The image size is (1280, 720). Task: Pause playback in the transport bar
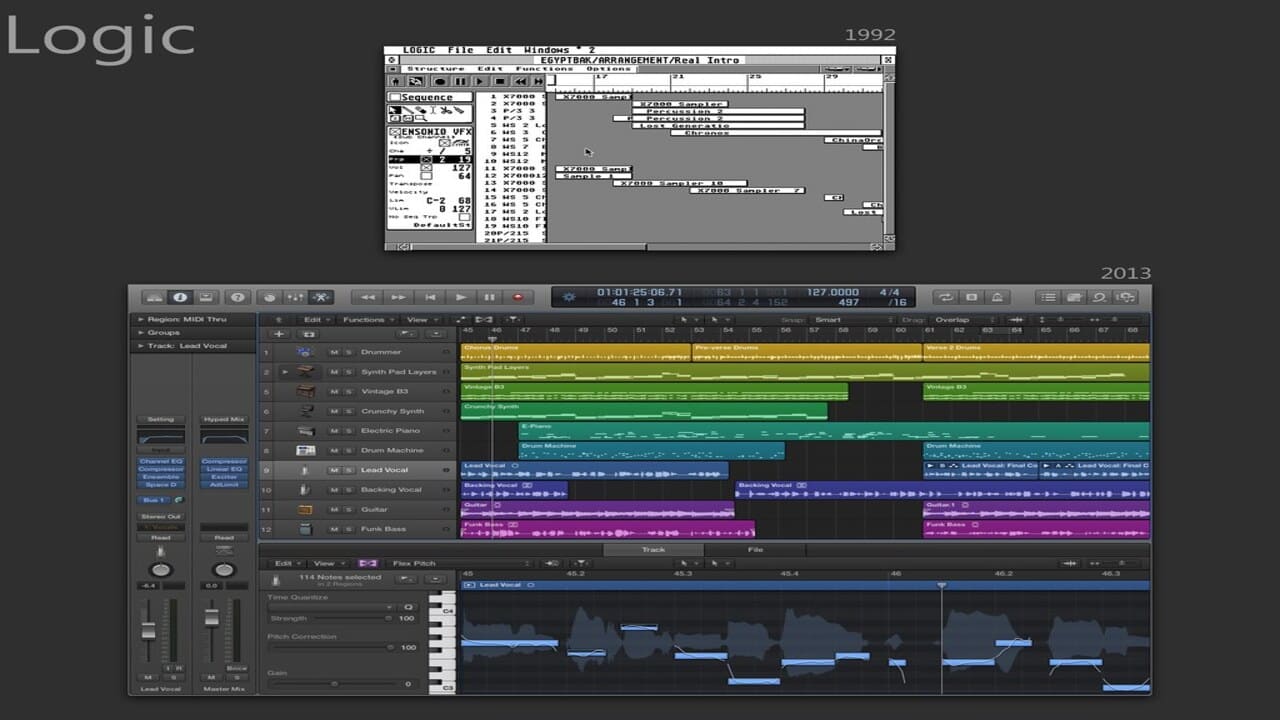[489, 297]
